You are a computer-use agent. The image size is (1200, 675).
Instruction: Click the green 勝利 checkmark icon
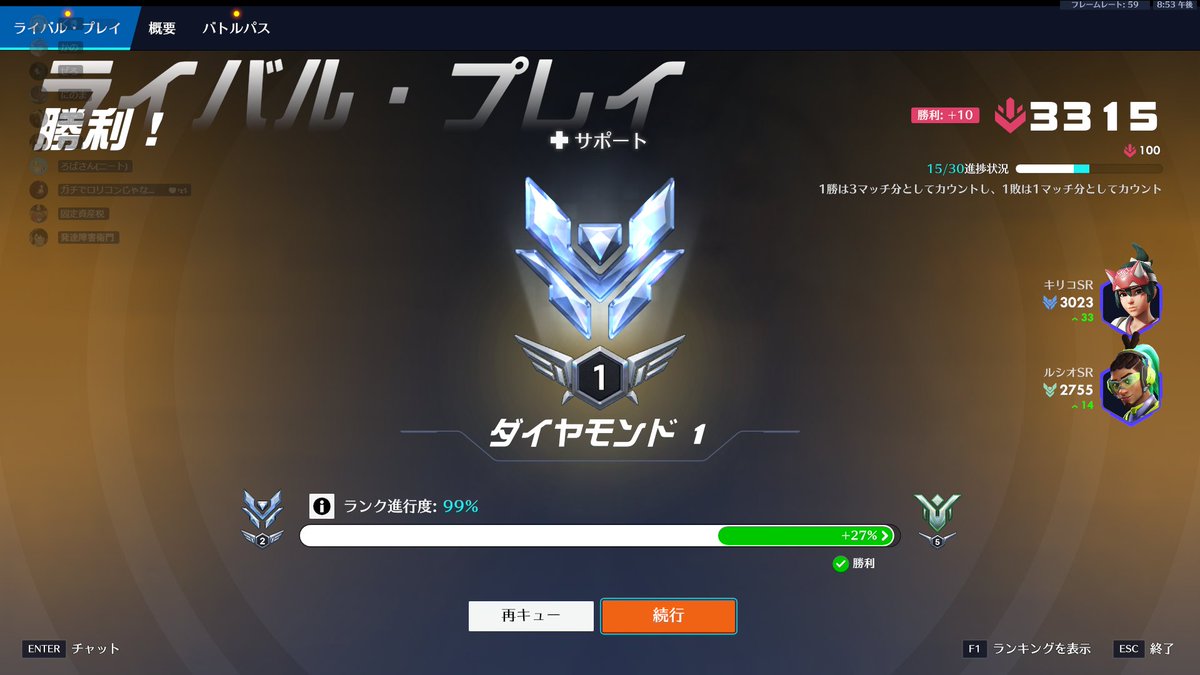point(840,564)
